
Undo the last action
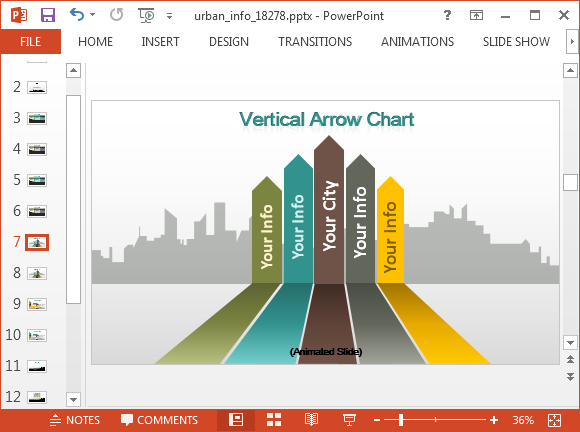(77, 15)
